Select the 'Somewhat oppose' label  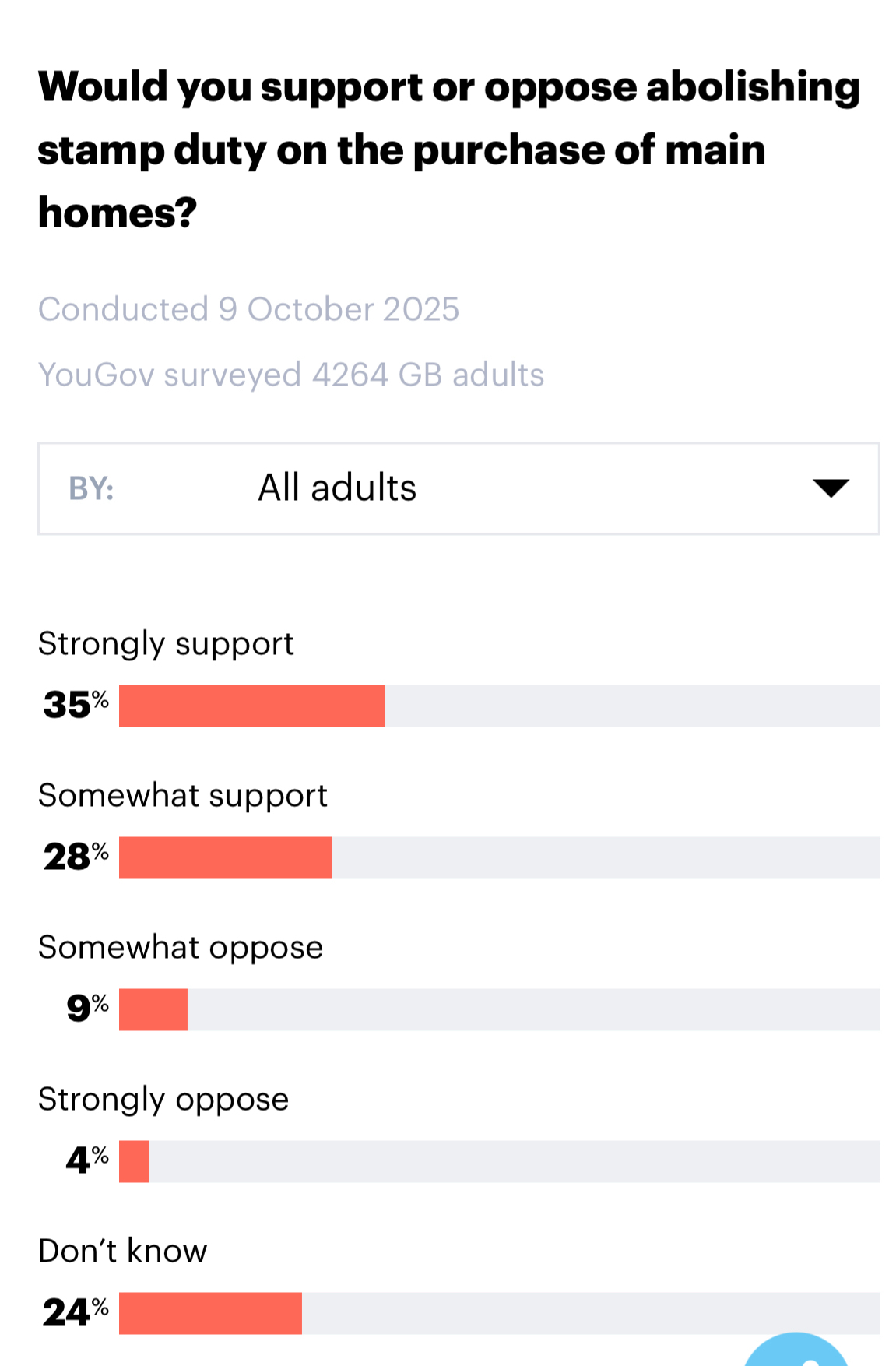(x=181, y=948)
